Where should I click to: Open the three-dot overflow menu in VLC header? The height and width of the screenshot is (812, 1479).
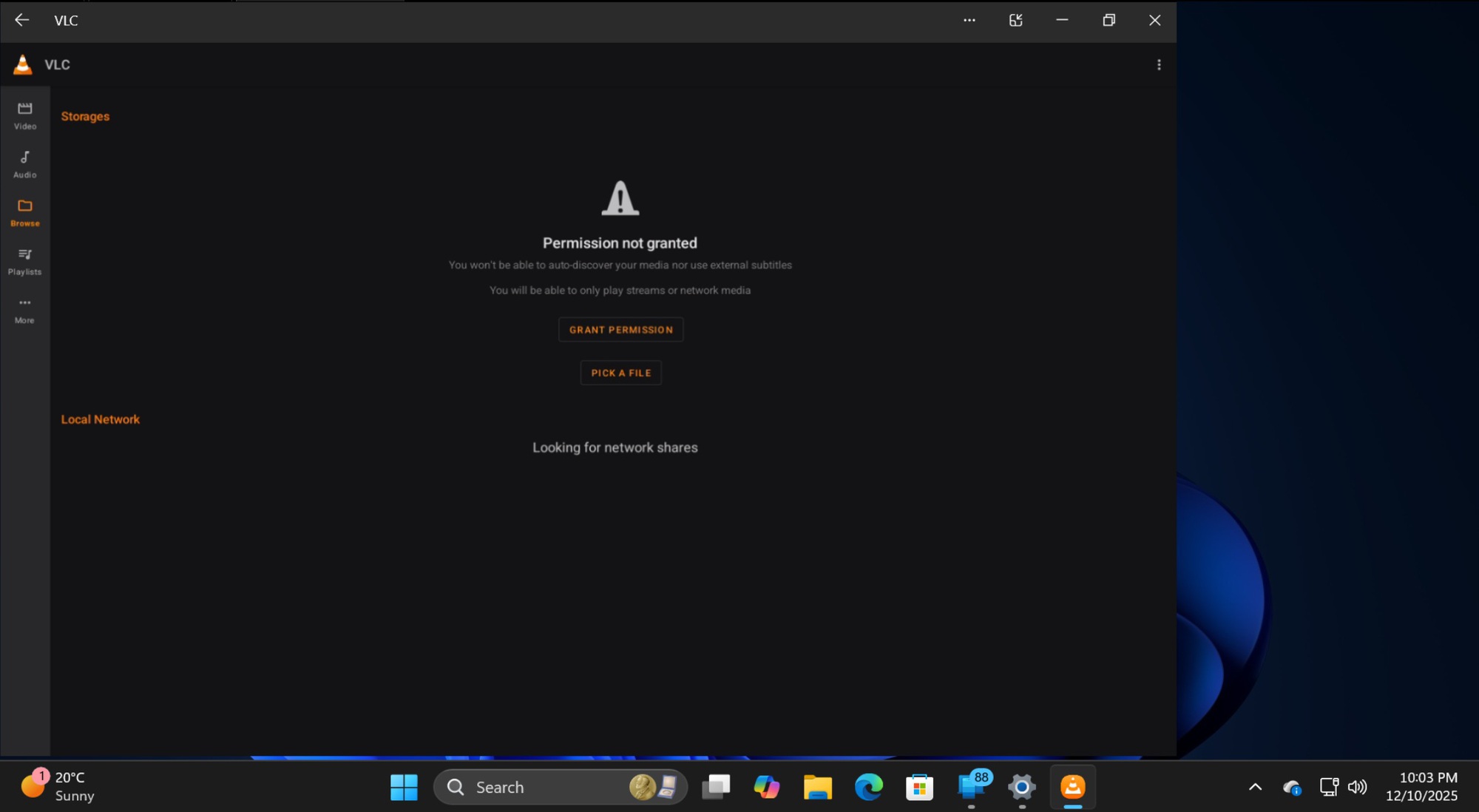point(1159,64)
